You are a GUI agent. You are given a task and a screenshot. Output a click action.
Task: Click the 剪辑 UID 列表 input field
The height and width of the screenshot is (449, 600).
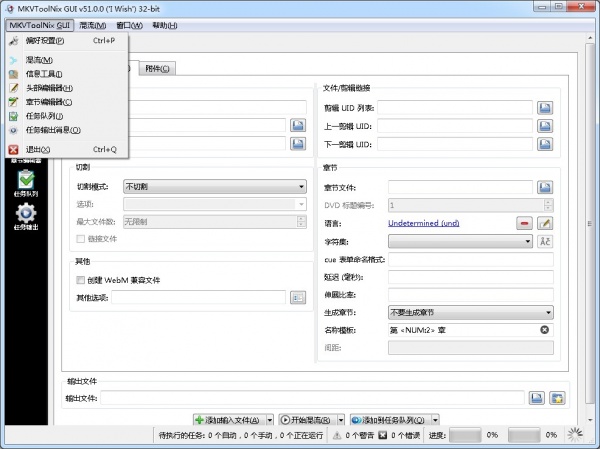click(455, 108)
